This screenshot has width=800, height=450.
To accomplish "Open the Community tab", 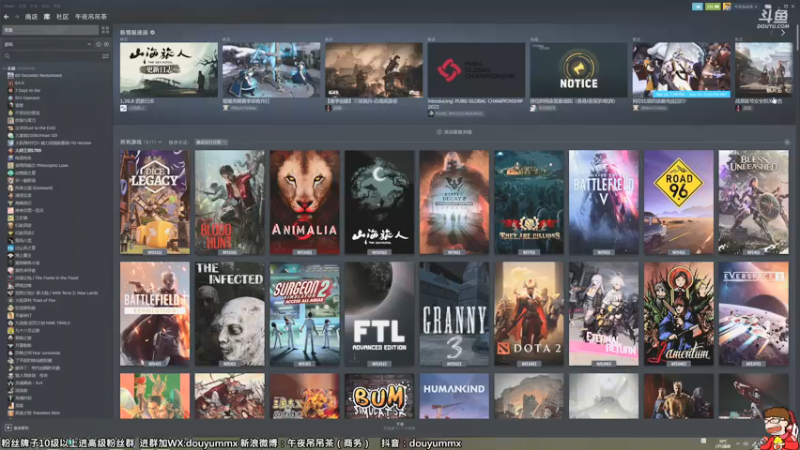I will pos(62,17).
